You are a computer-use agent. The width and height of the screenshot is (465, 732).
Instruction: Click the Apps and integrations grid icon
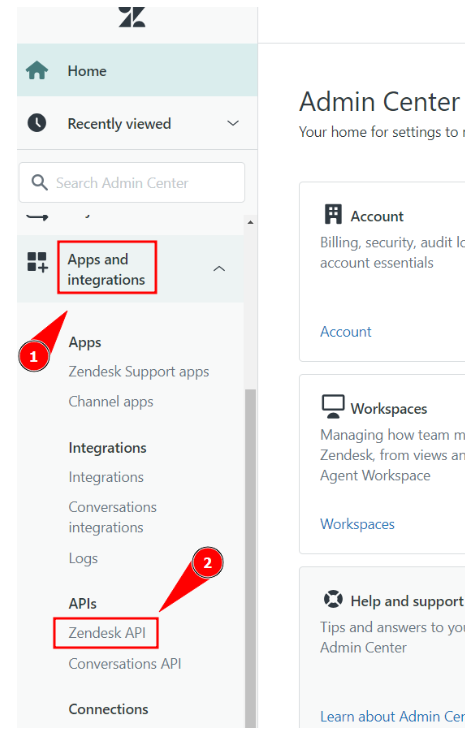pos(37,262)
